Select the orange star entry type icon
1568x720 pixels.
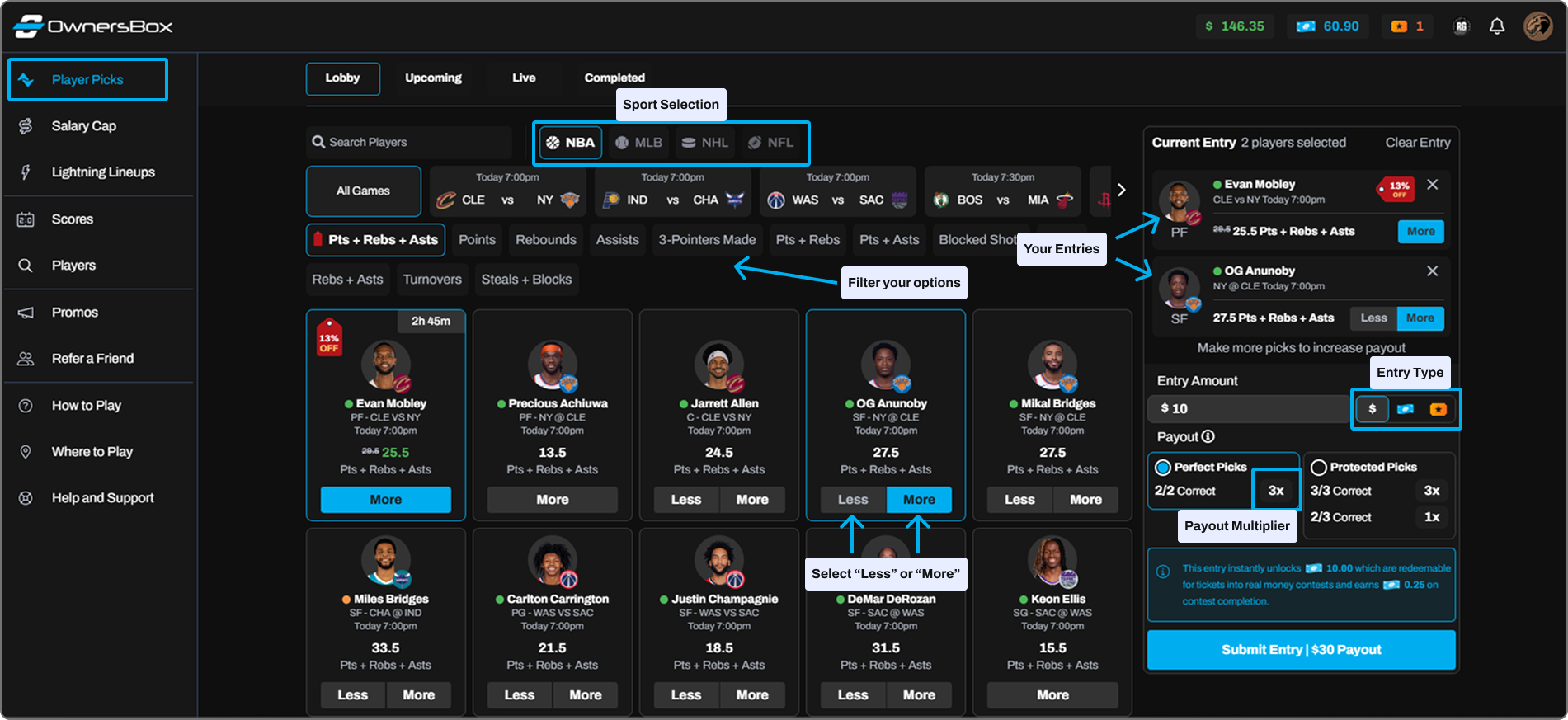[x=1438, y=409]
